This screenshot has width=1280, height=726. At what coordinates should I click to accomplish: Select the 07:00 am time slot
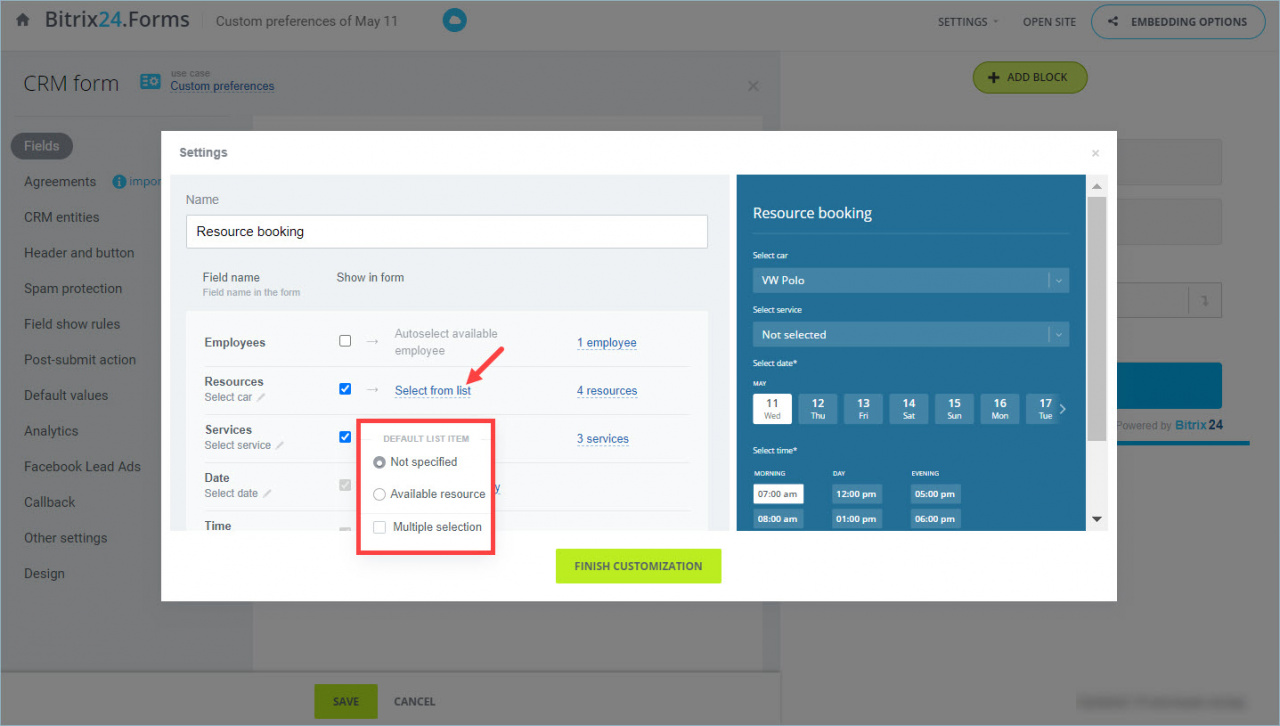pos(778,494)
